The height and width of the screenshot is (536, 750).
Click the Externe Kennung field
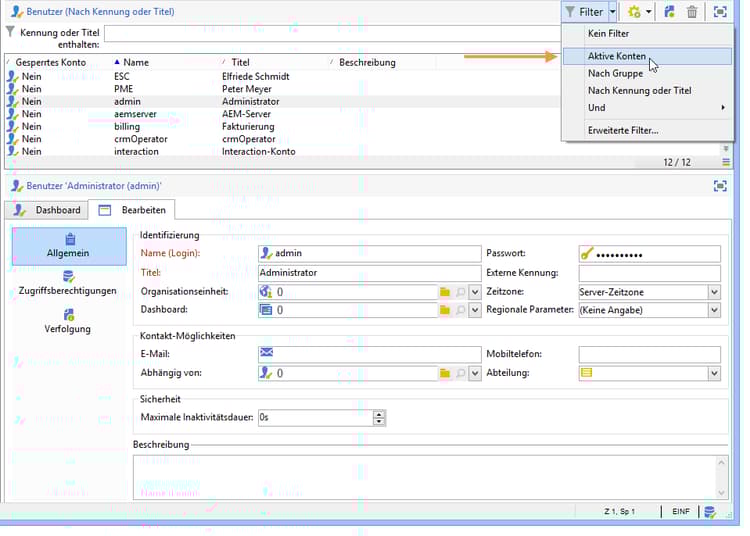(x=649, y=273)
